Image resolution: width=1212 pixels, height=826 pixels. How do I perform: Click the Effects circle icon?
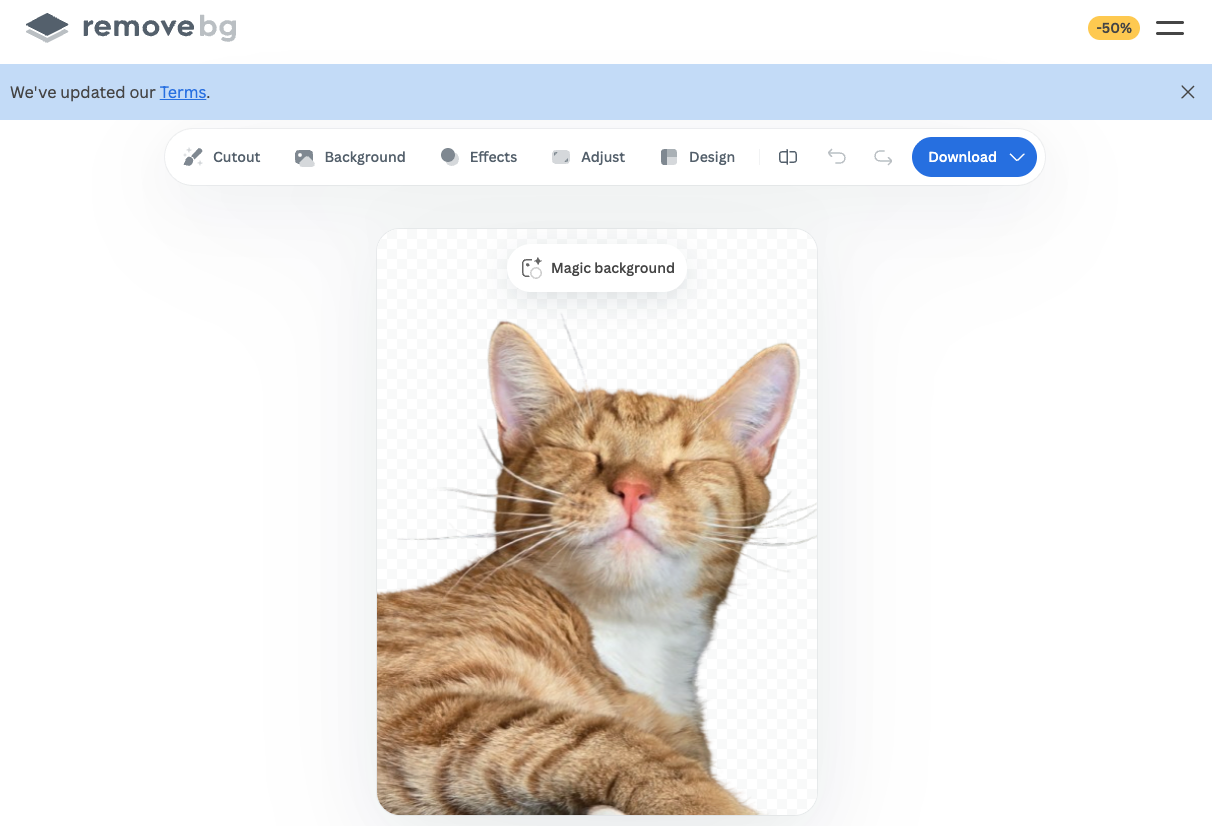450,157
